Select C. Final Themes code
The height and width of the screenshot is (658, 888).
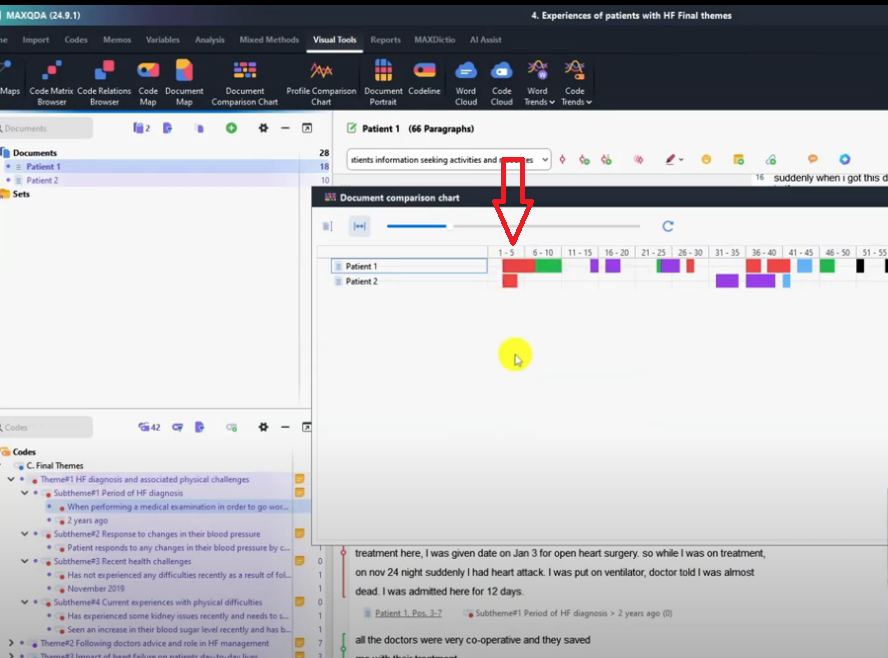tap(54, 465)
